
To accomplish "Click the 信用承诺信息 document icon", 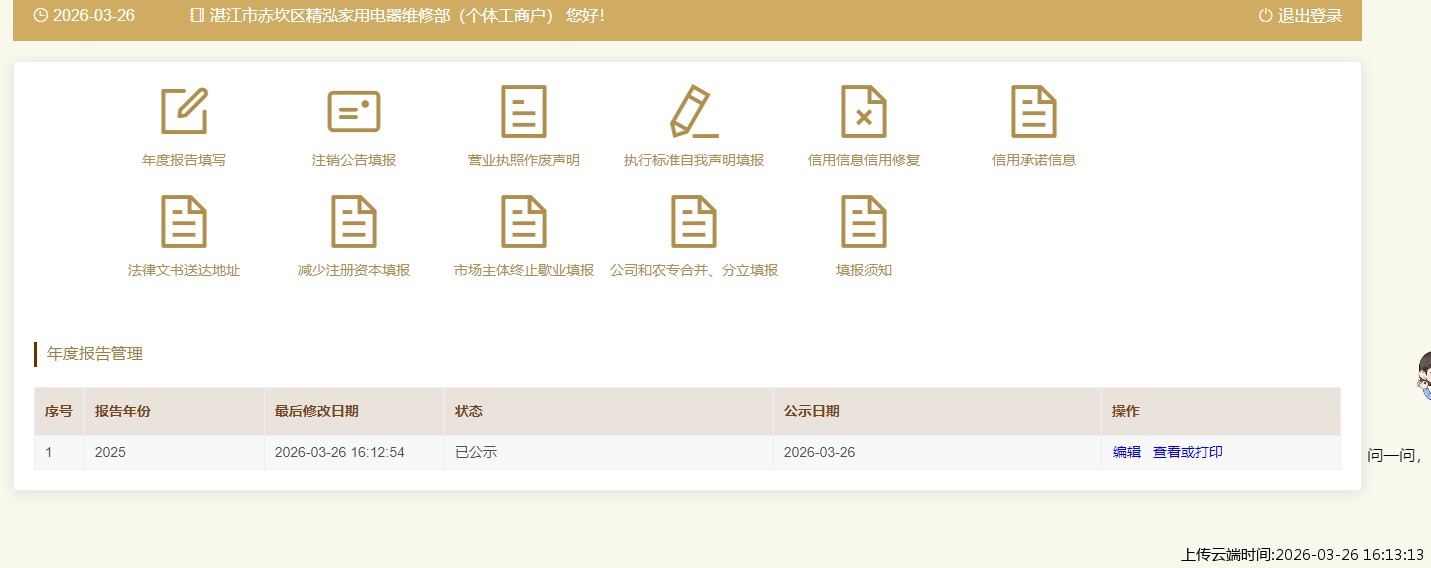I will coord(1034,111).
